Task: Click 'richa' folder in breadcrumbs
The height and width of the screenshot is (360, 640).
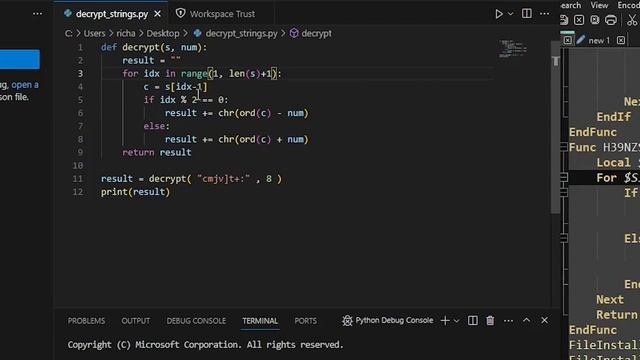Action: click(126, 33)
